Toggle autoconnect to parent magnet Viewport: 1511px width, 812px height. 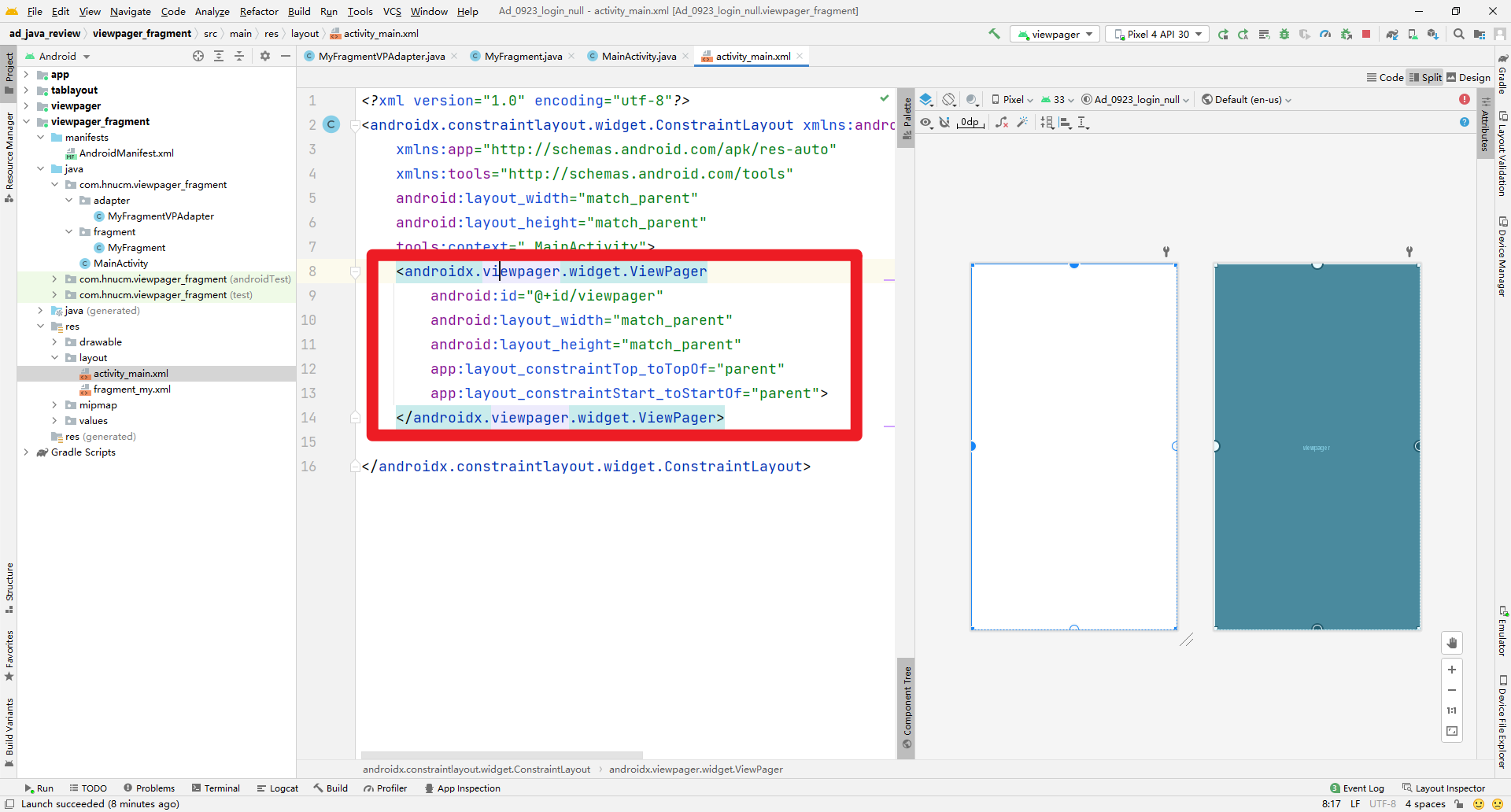[x=944, y=122]
